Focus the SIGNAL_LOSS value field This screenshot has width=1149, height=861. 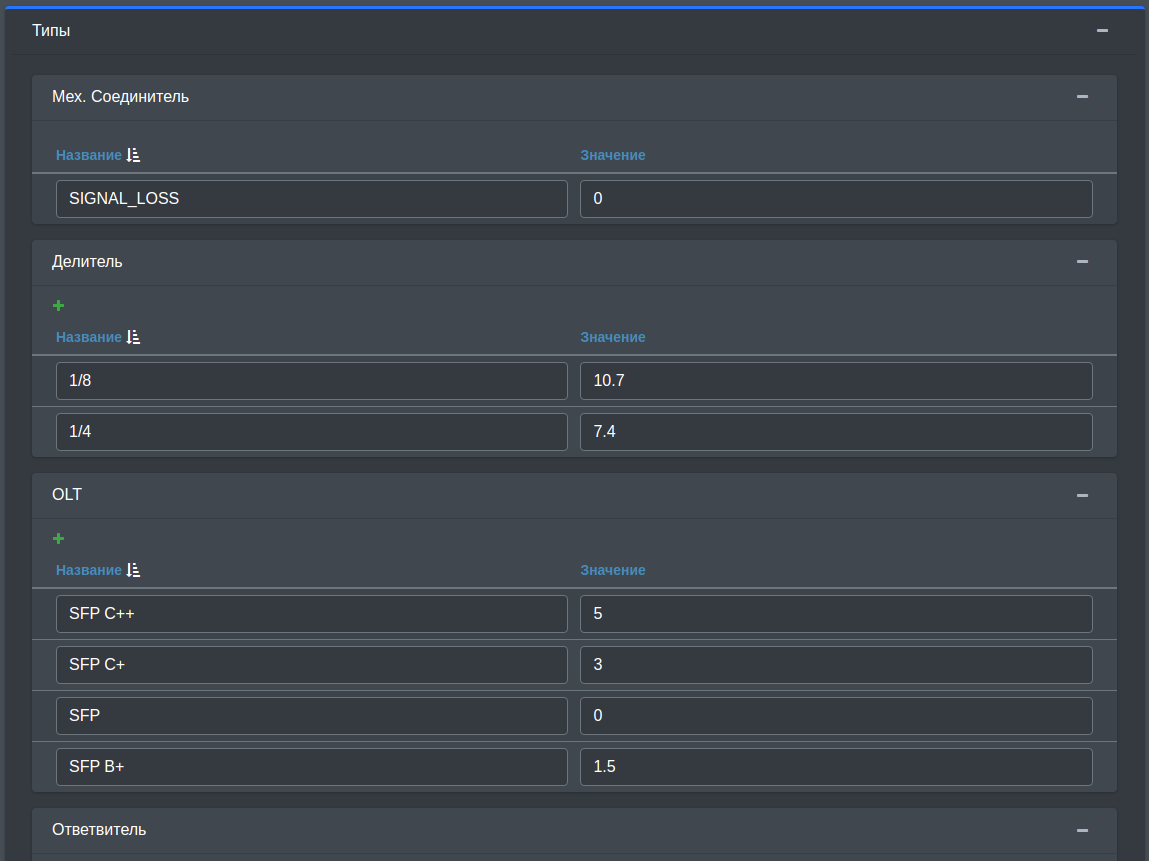point(835,199)
